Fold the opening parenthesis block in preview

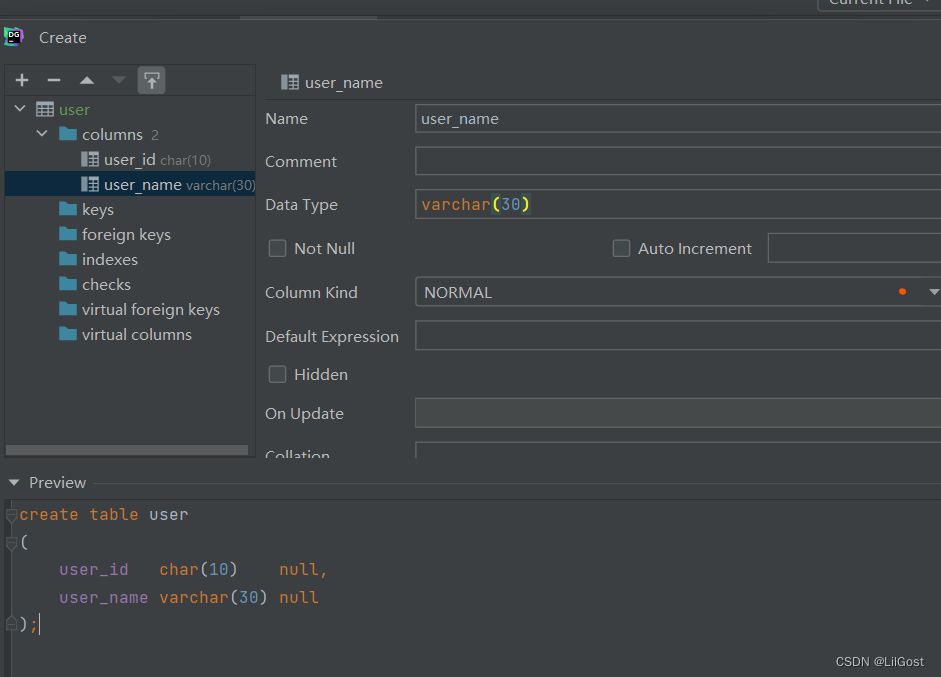coord(11,543)
